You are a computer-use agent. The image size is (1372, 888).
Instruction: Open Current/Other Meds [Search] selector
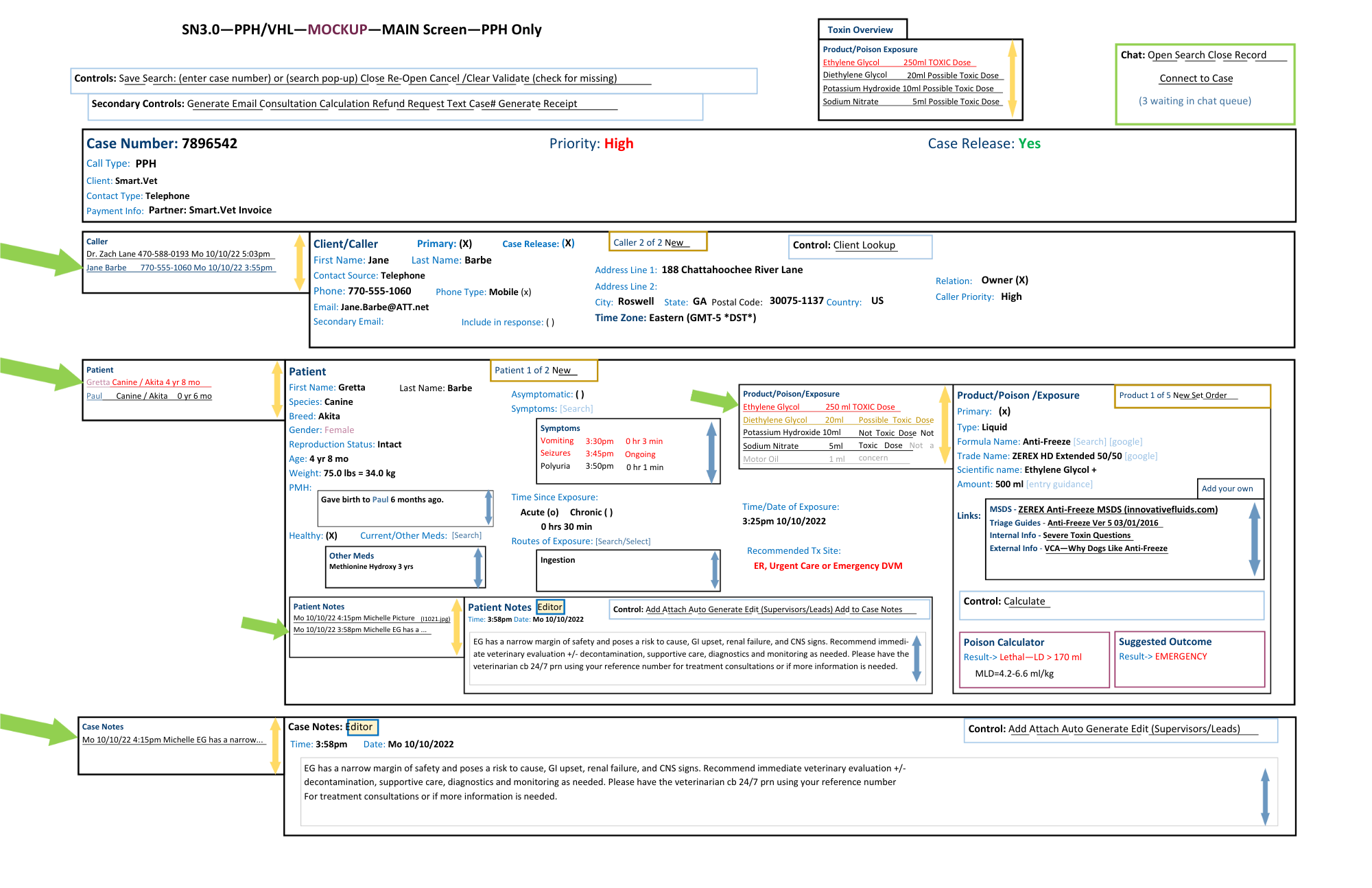pyautogui.click(x=466, y=536)
